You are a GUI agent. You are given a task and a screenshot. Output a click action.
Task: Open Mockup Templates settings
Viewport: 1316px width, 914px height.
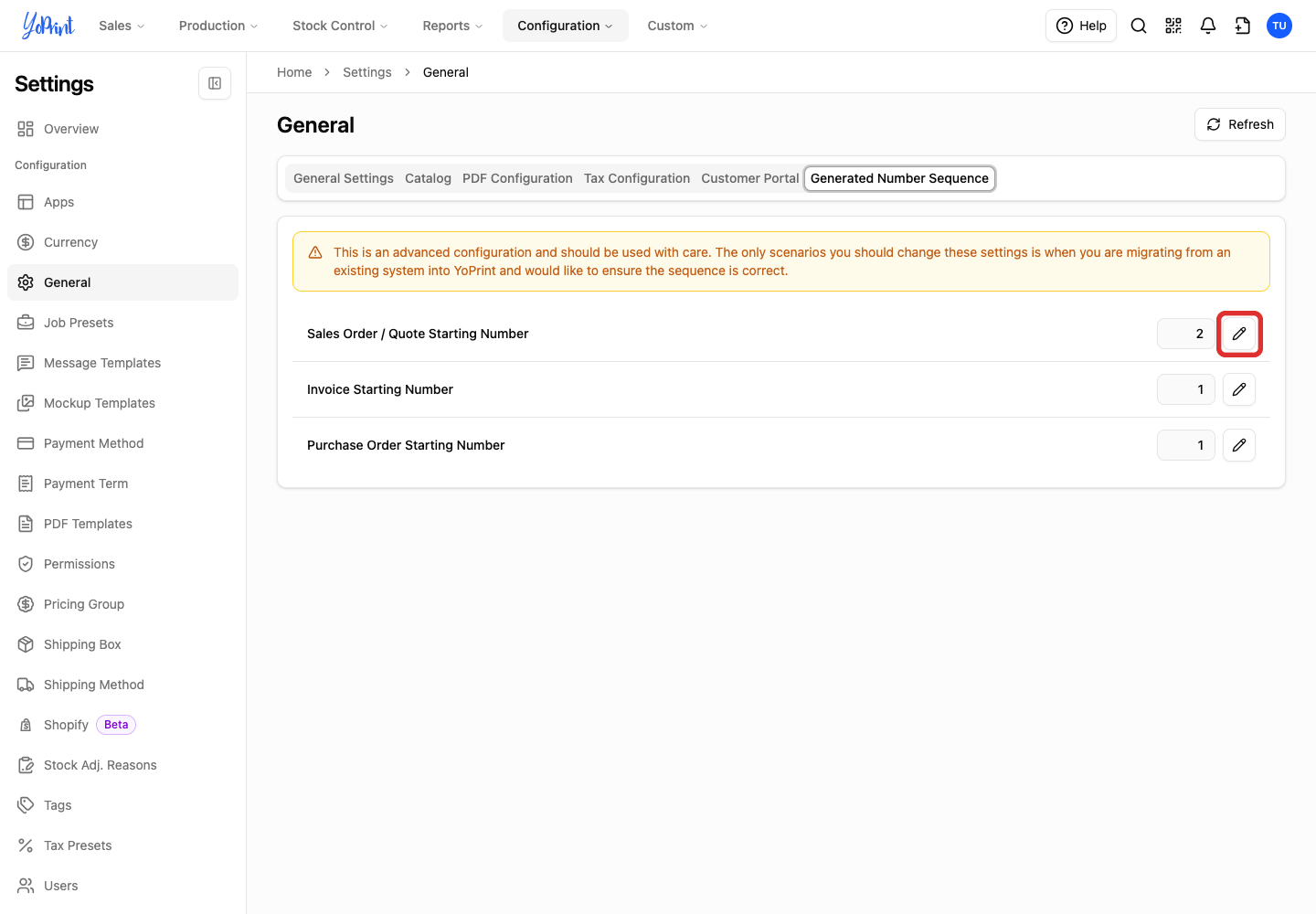click(122, 403)
